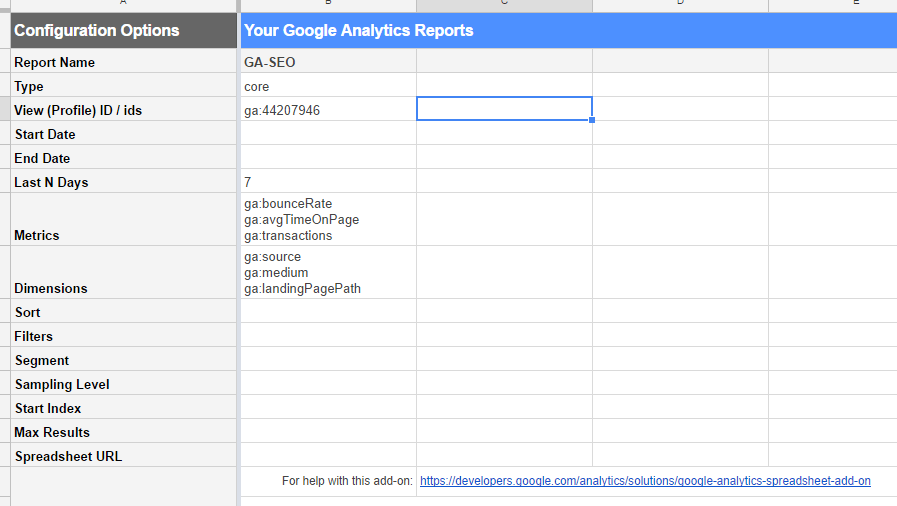Click 'Your Google Analytics Reports' header cell

[x=358, y=31]
